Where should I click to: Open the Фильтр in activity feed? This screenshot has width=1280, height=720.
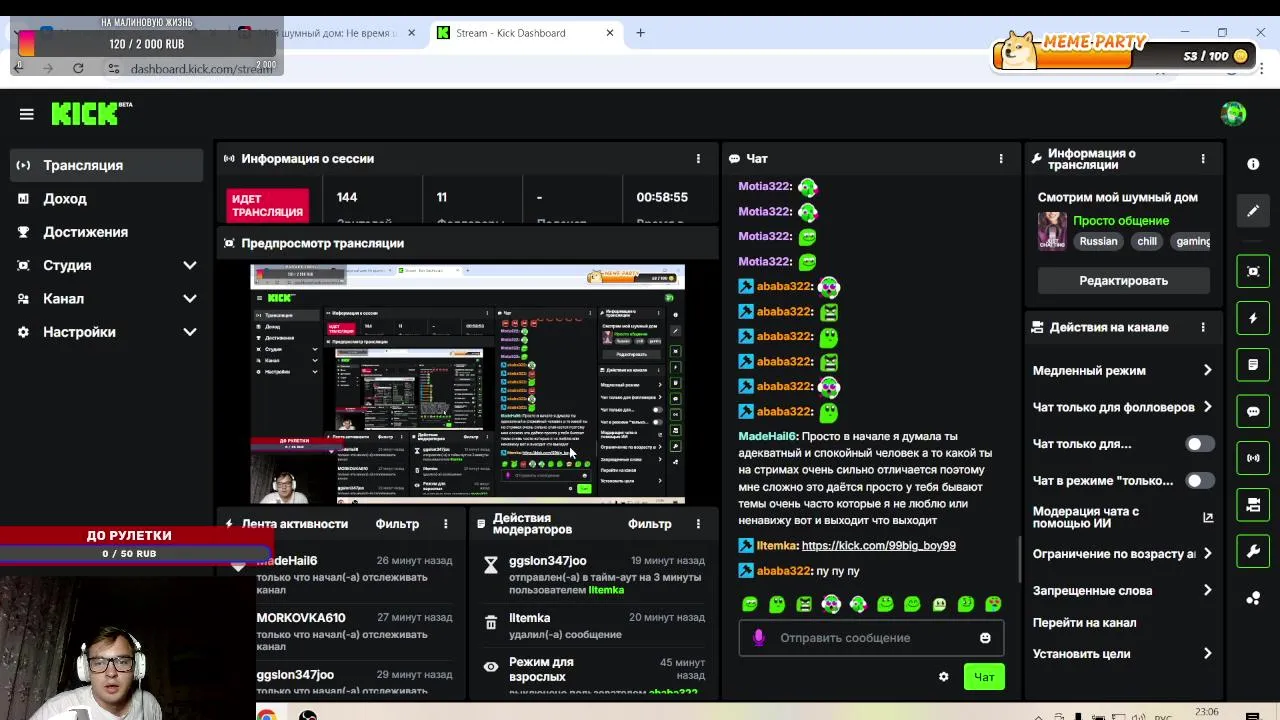click(397, 524)
